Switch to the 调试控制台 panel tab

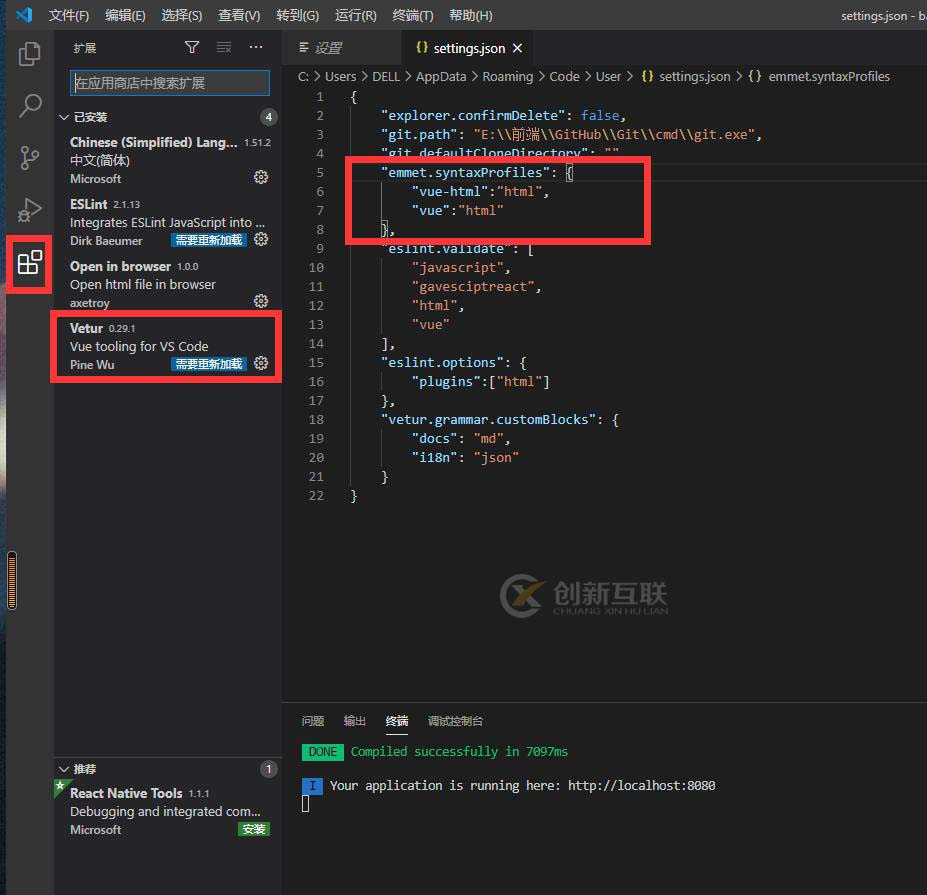(x=455, y=721)
